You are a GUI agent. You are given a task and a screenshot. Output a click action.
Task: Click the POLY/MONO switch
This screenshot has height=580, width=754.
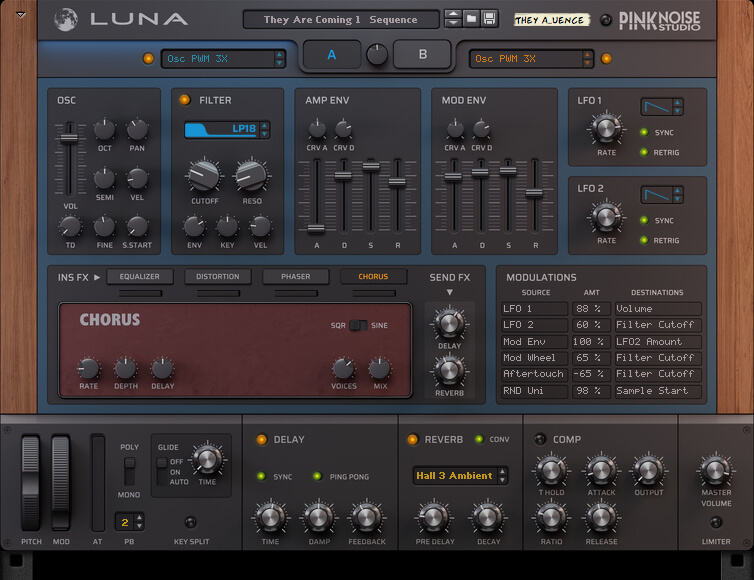129,471
